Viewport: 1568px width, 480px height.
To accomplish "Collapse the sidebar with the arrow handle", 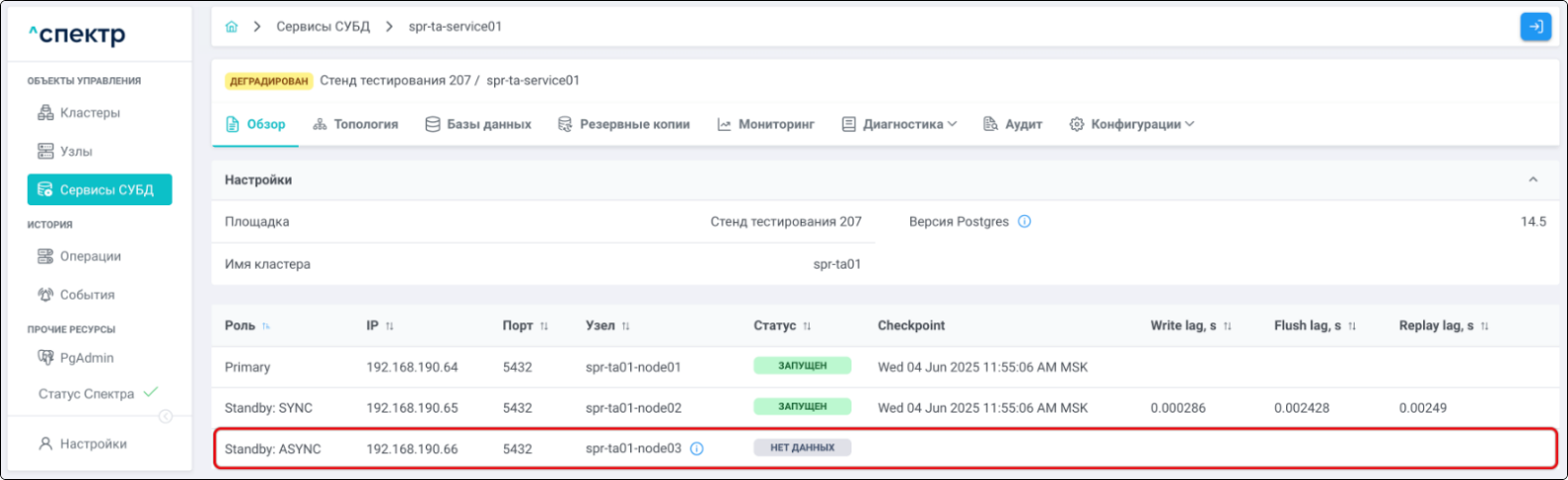I will coord(166,417).
